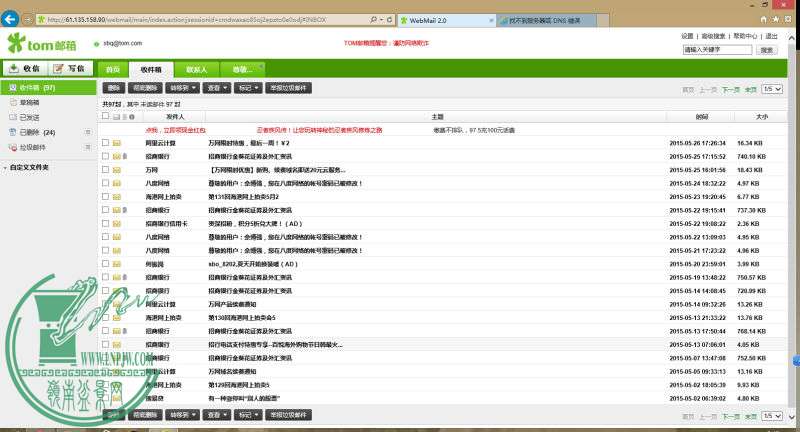Click the top 举报垃圾邮件 button

(288, 88)
